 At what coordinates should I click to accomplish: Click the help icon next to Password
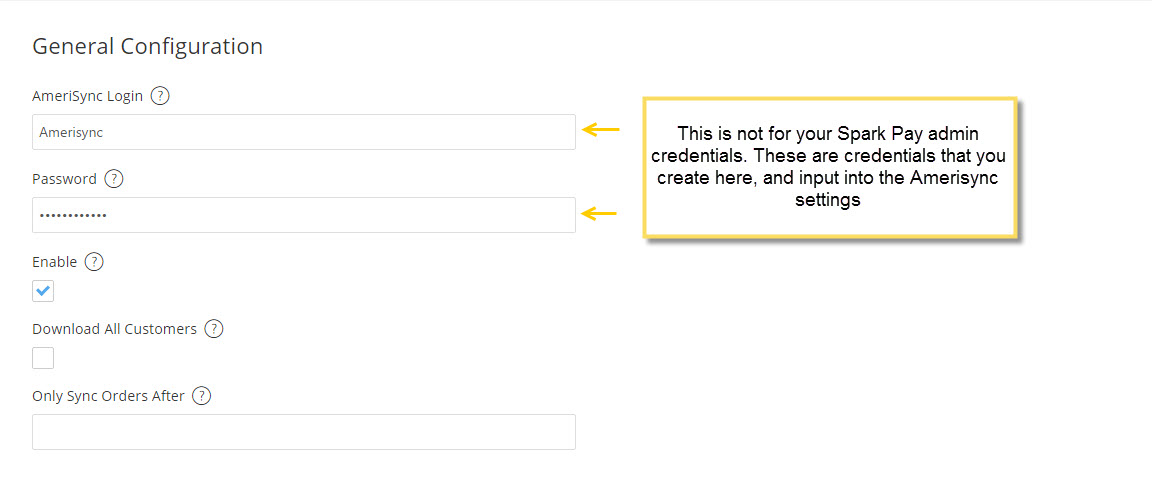114,179
